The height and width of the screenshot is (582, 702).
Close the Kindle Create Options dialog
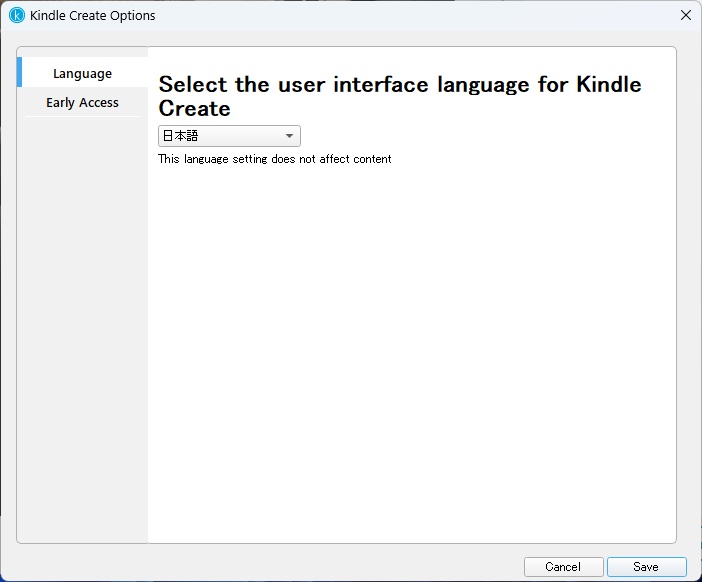pos(685,15)
